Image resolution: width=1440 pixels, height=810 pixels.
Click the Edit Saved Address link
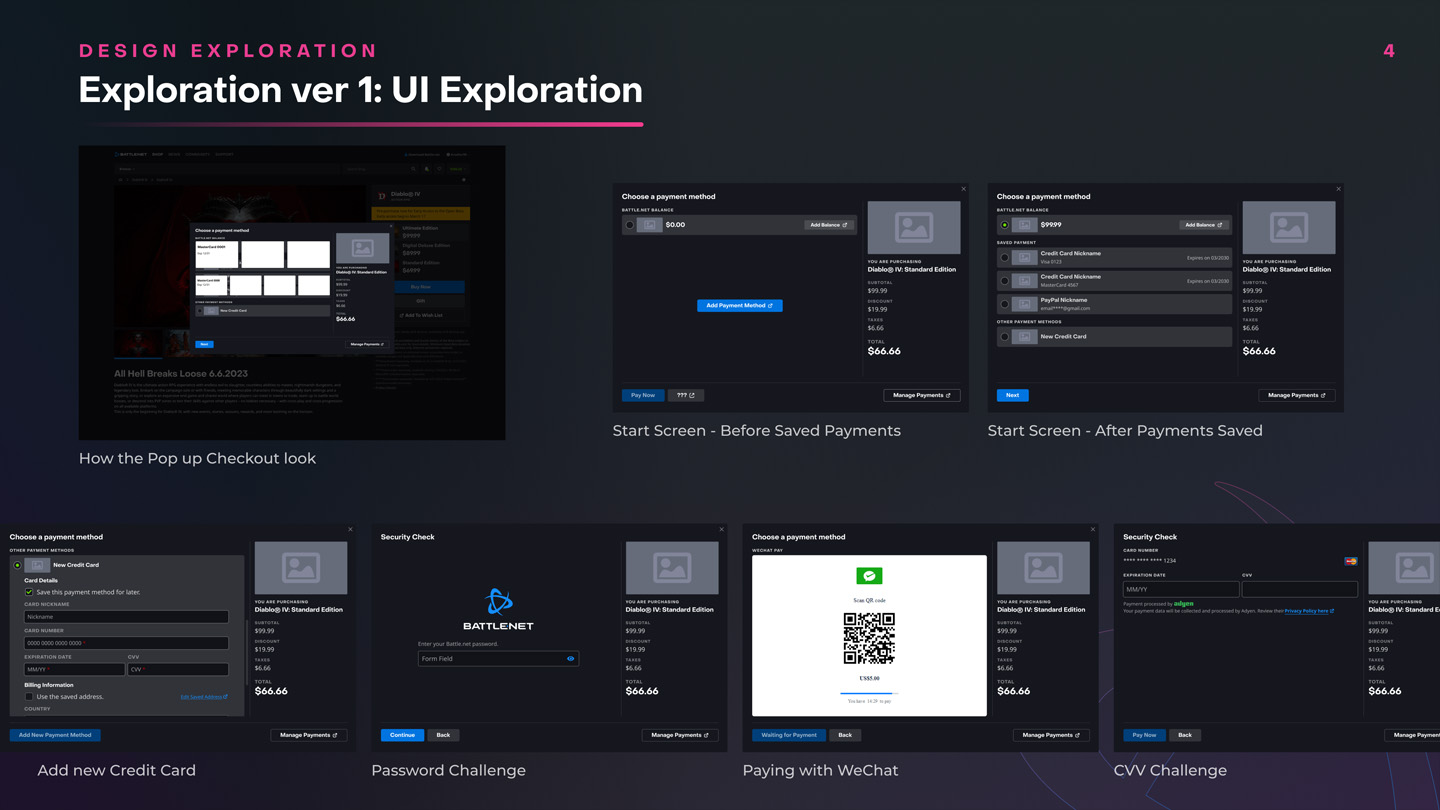coord(203,697)
